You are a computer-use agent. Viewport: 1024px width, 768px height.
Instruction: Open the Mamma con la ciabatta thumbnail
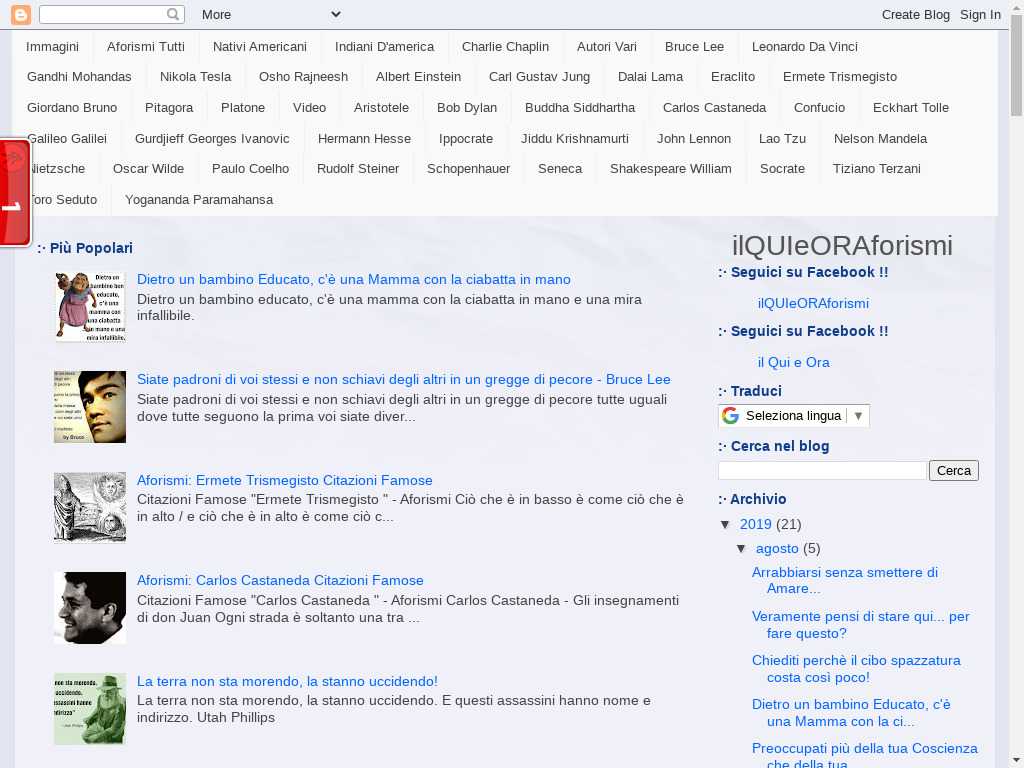click(90, 307)
